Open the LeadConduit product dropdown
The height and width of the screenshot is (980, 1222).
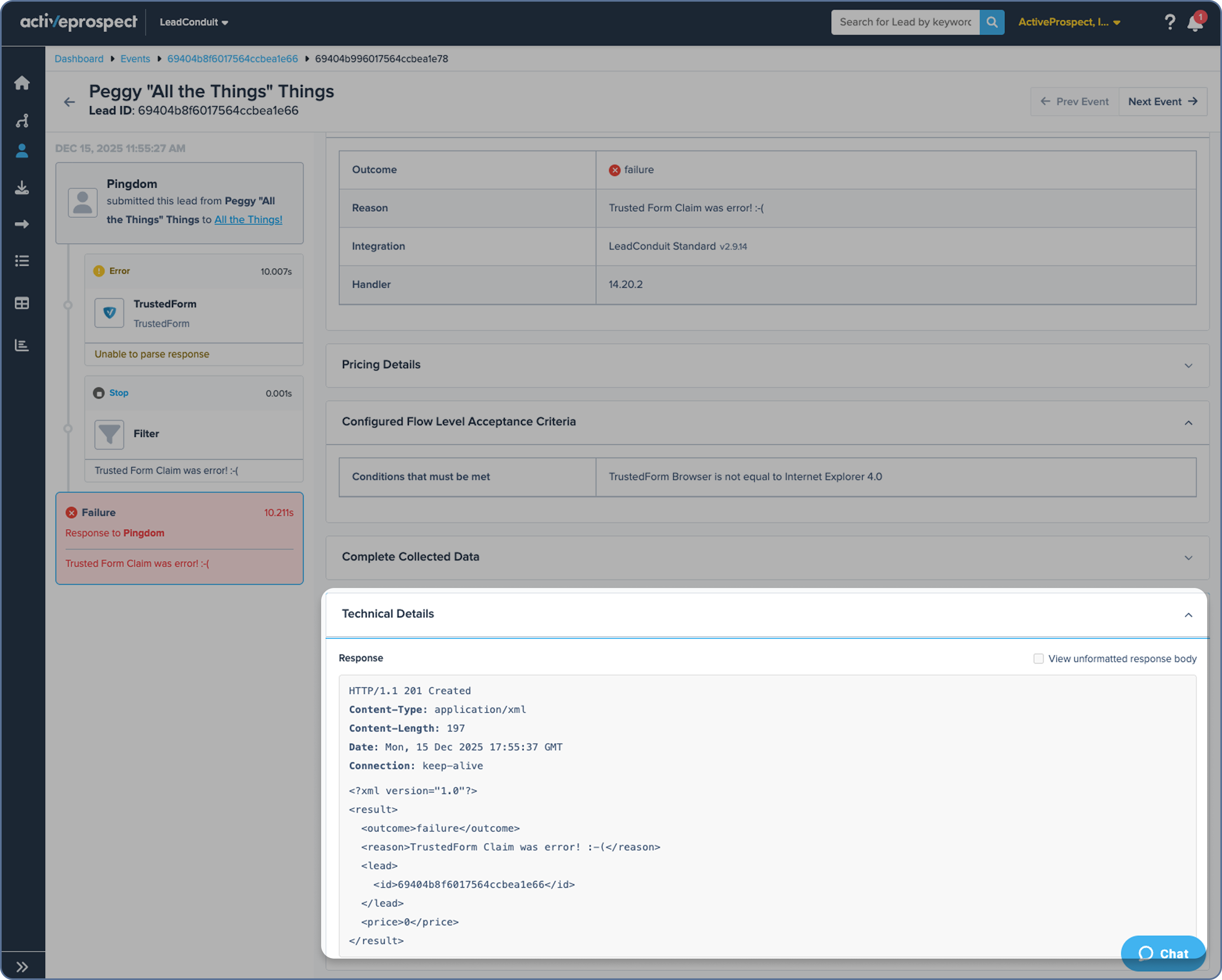point(194,22)
